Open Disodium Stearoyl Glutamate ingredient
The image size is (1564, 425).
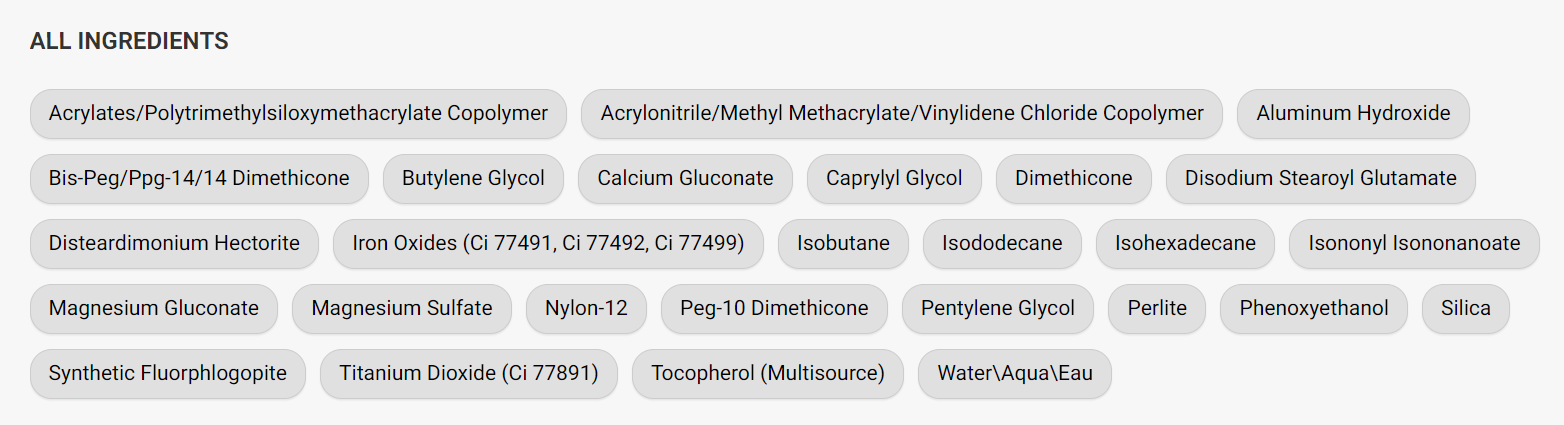1321,178
